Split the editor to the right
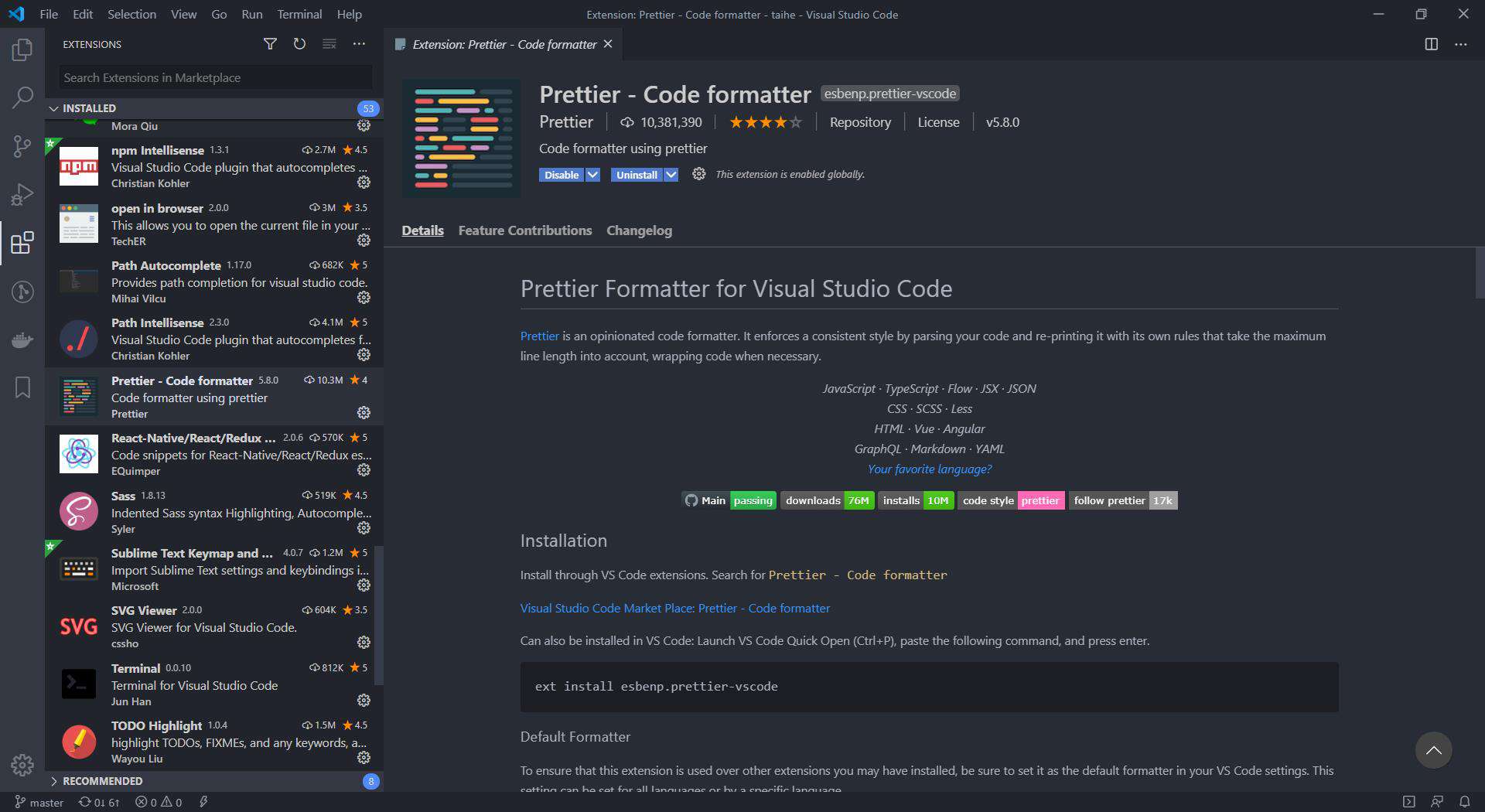This screenshot has width=1485, height=812. click(x=1431, y=44)
